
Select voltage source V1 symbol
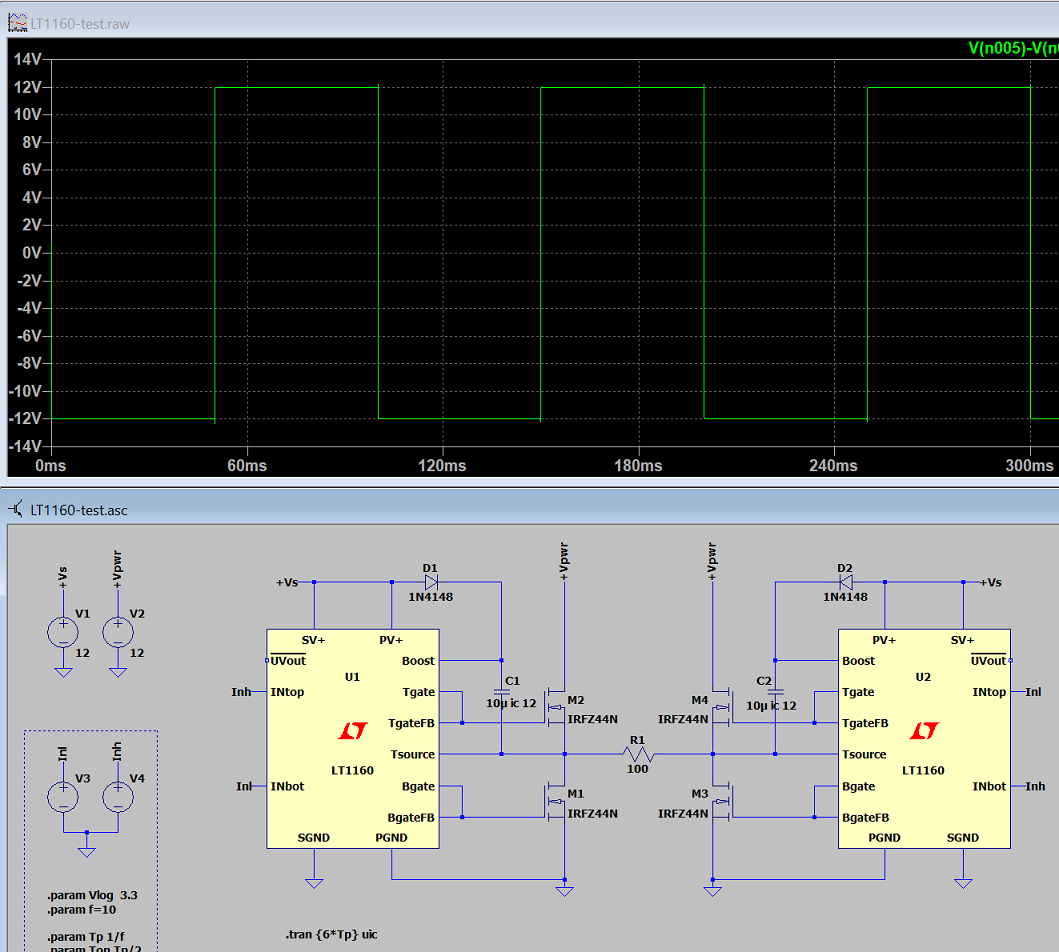click(63, 633)
